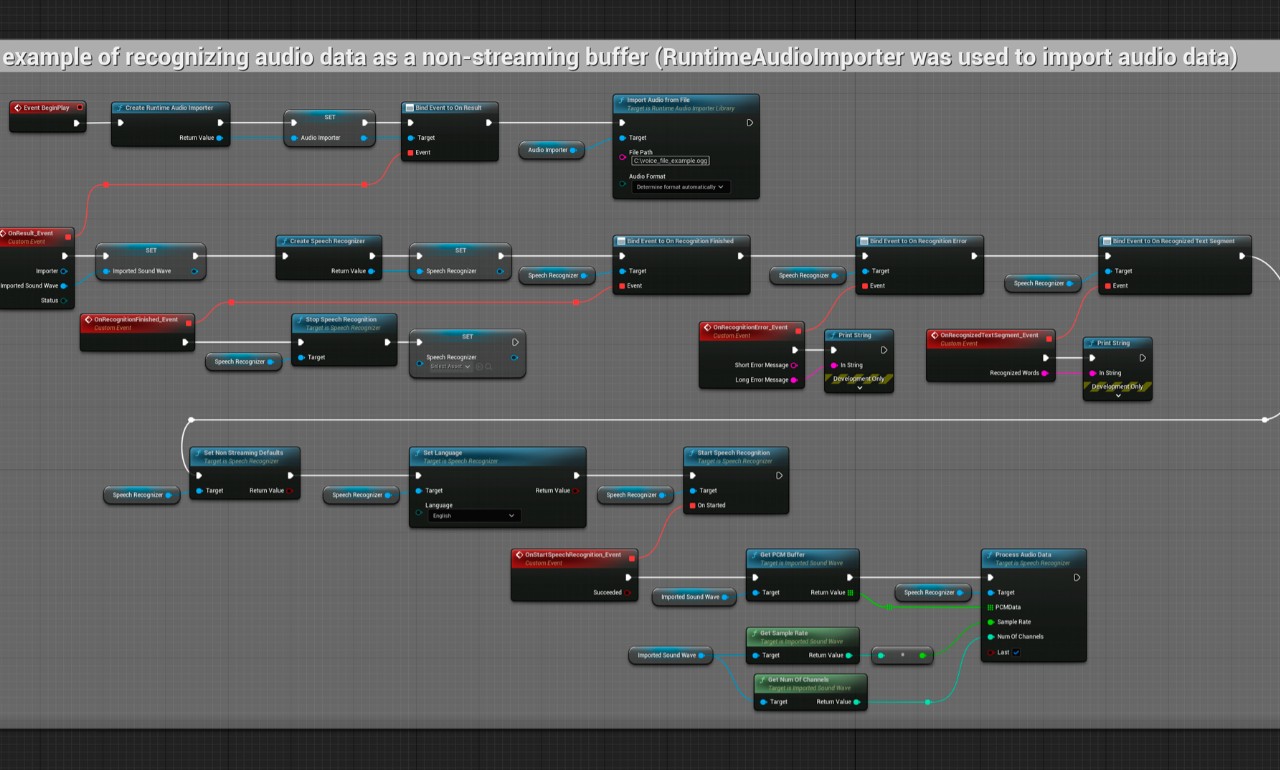Click the Bind Event to On Recognition Error icon
The height and width of the screenshot is (770, 1280).
click(x=864, y=241)
